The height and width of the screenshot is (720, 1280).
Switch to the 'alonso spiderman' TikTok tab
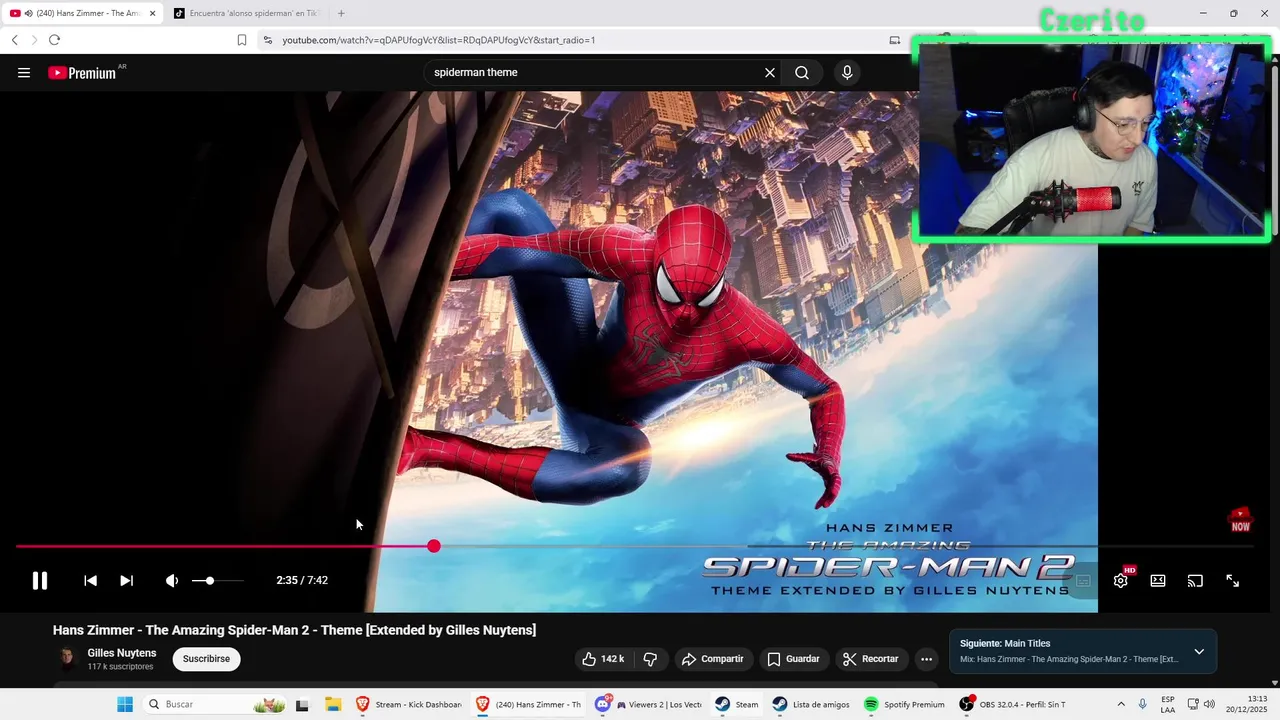[245, 13]
